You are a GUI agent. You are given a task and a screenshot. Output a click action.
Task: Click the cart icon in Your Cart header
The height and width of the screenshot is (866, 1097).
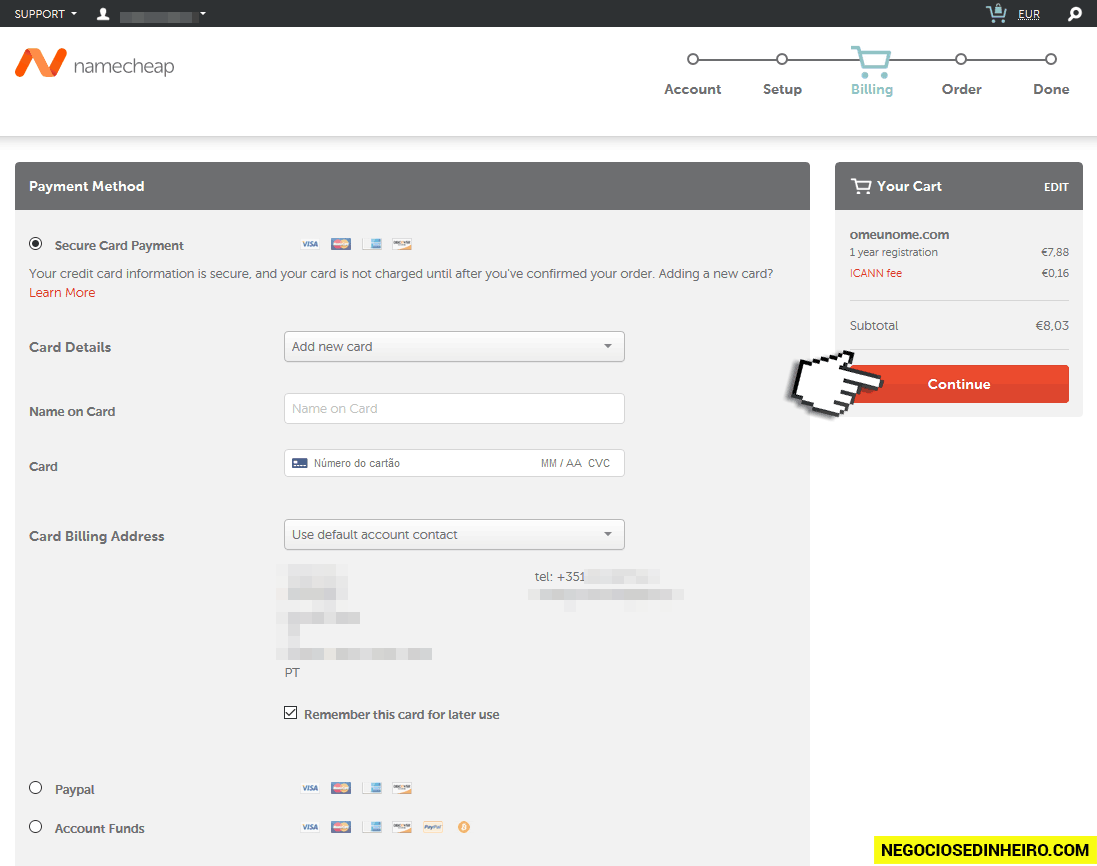(861, 186)
